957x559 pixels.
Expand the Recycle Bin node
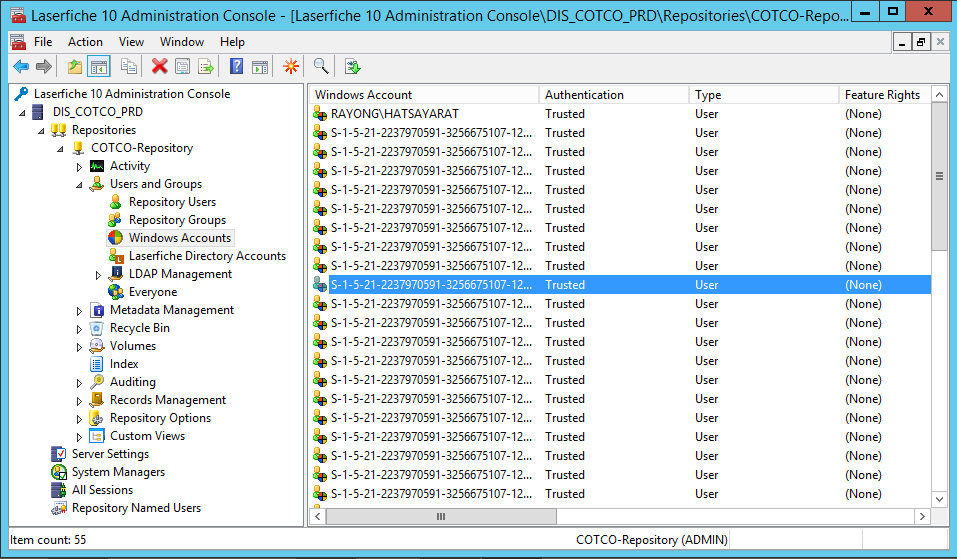pyautogui.click(x=79, y=329)
